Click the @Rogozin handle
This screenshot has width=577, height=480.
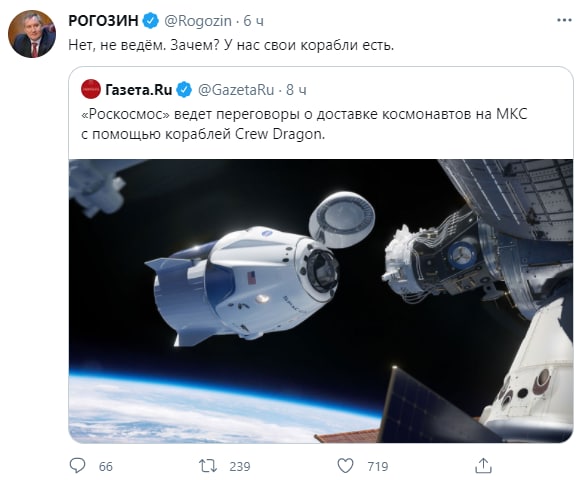click(198, 21)
